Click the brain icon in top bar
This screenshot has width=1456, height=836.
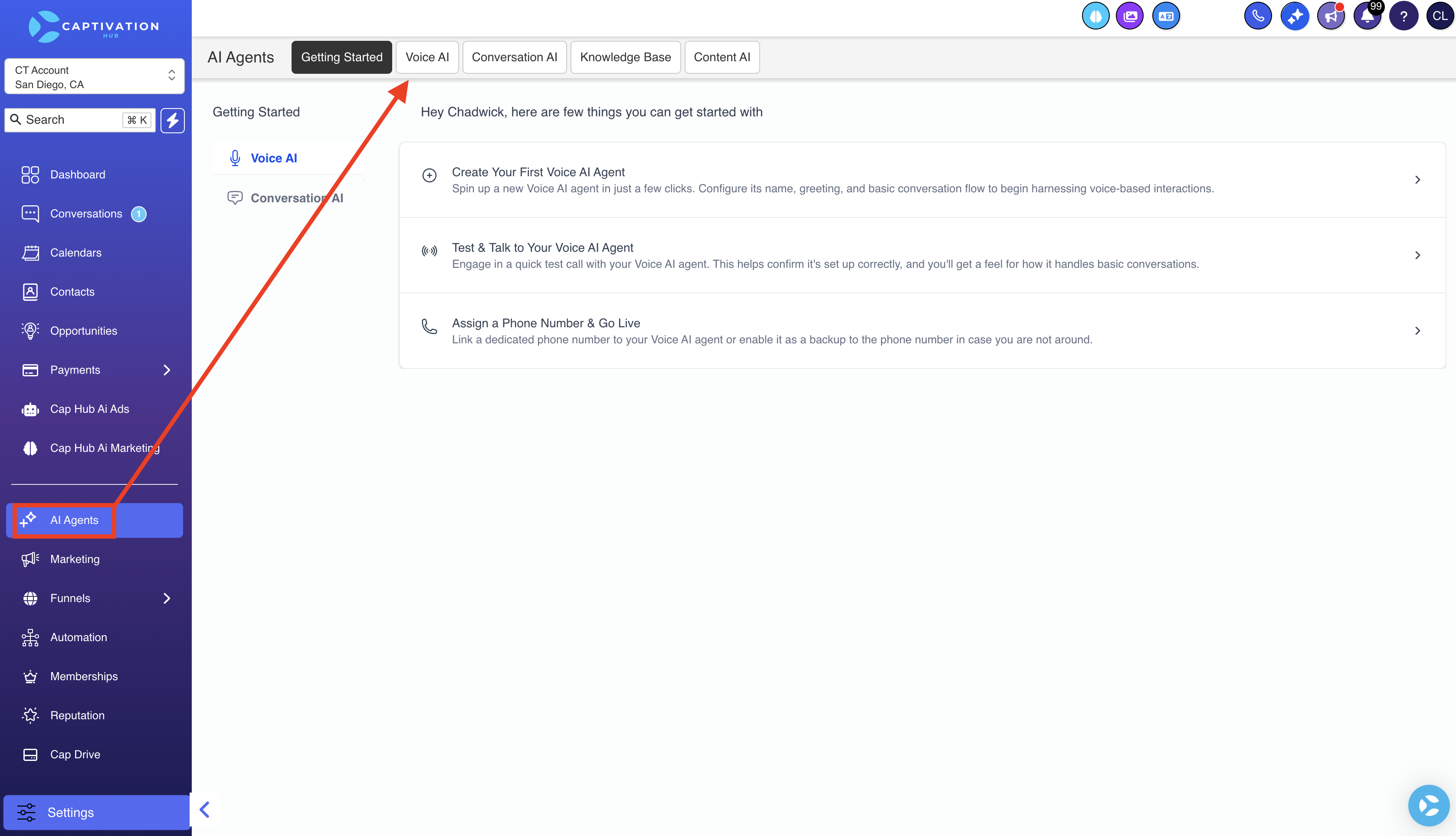pos(1095,16)
